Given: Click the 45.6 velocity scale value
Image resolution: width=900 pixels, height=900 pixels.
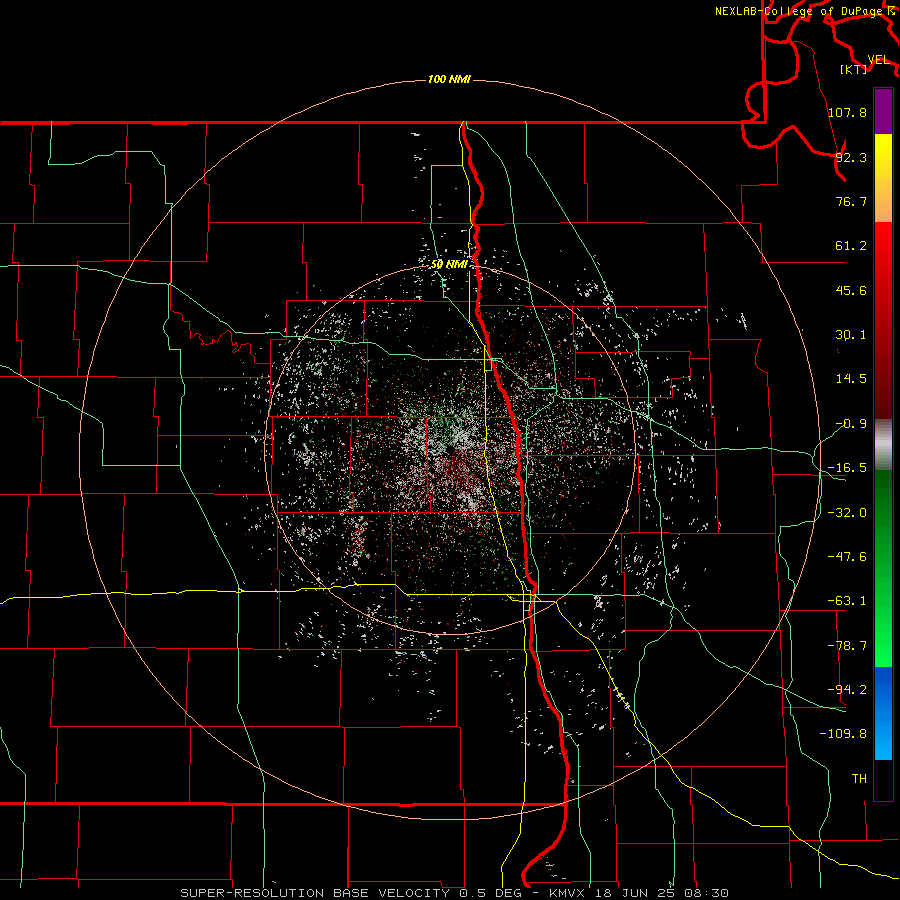Looking at the screenshot, I should (x=851, y=290).
